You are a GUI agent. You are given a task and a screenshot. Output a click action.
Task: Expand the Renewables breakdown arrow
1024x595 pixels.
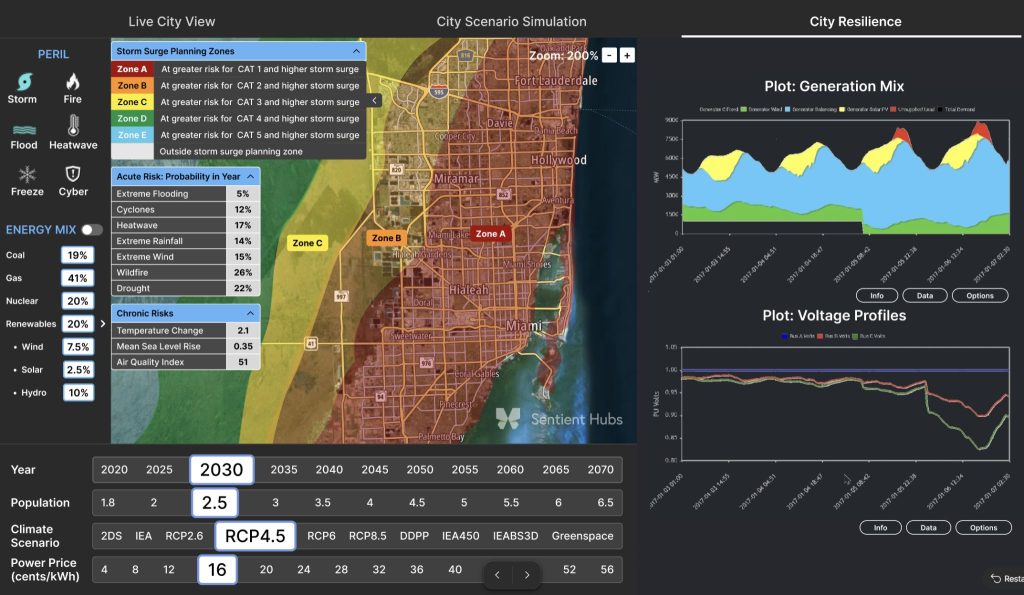coord(103,323)
